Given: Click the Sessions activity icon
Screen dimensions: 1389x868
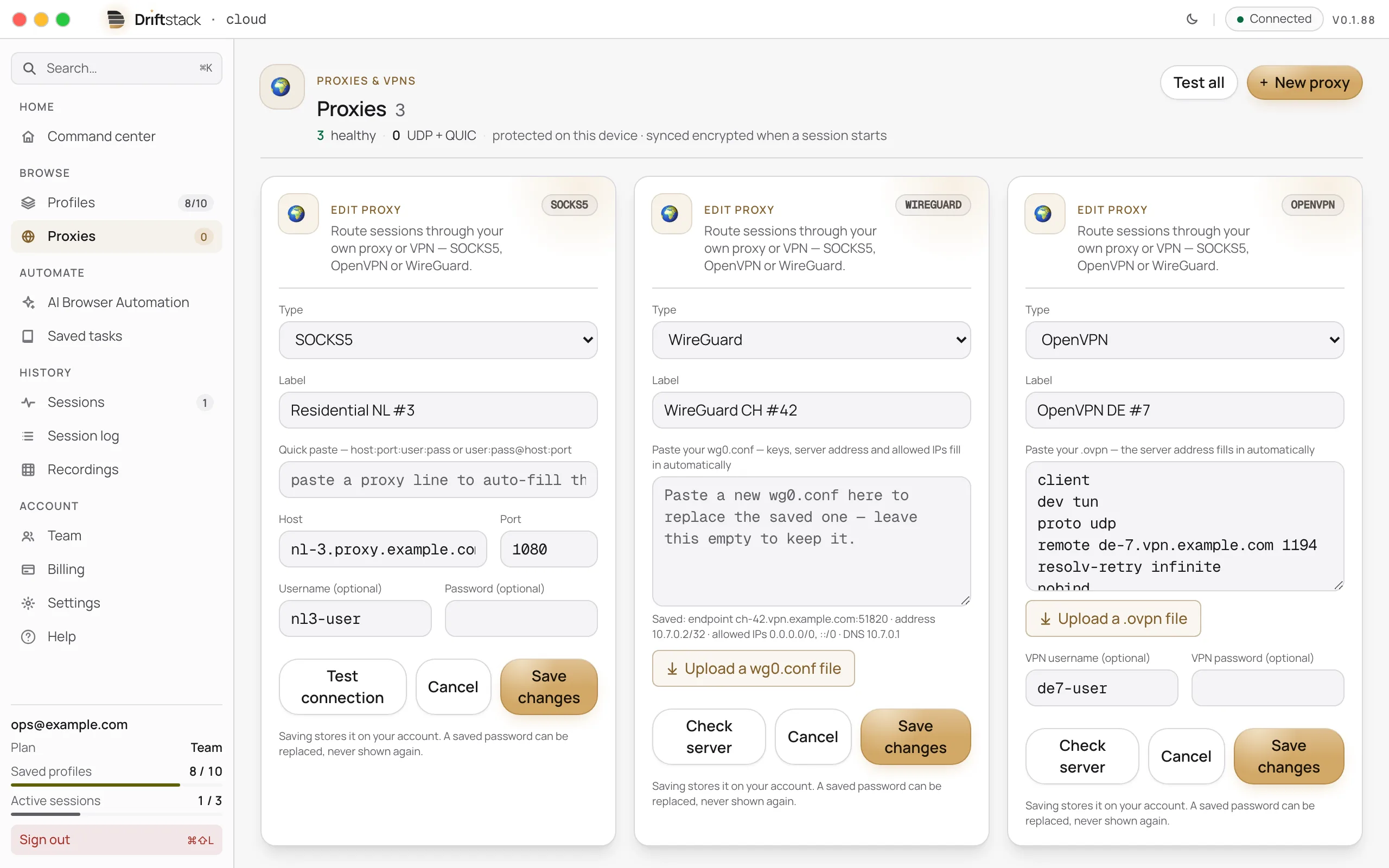Looking at the screenshot, I should 28,403.
